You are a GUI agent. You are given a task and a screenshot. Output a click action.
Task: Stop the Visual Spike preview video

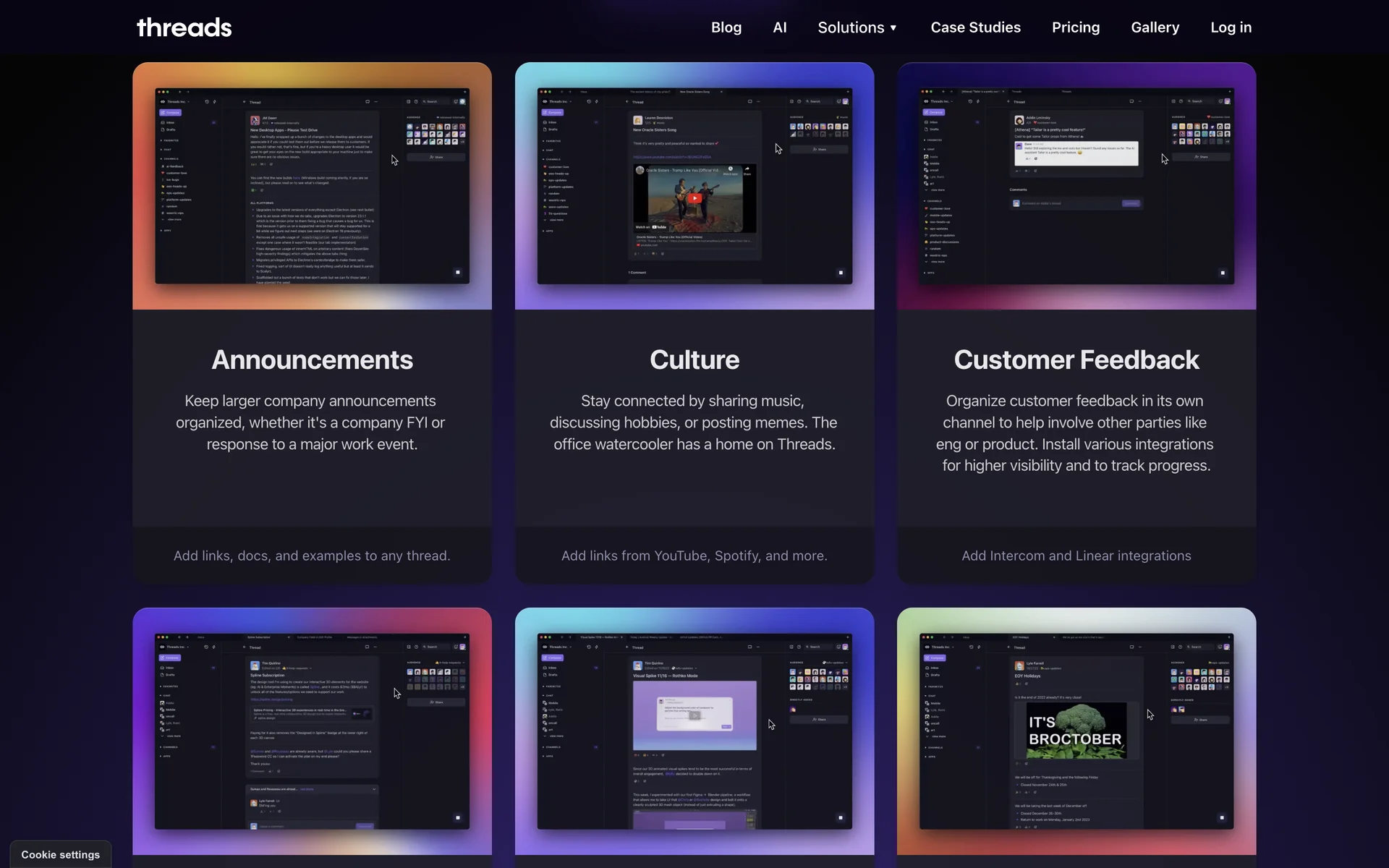coord(841,817)
